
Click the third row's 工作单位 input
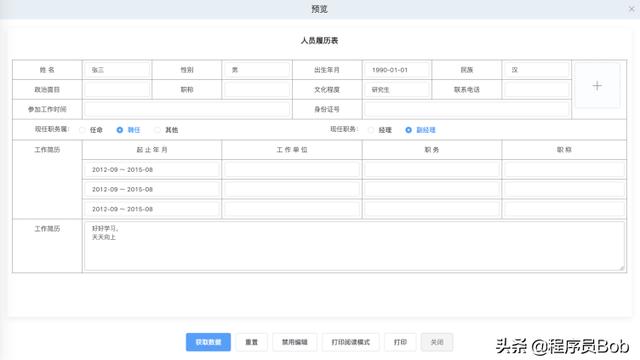292,209
